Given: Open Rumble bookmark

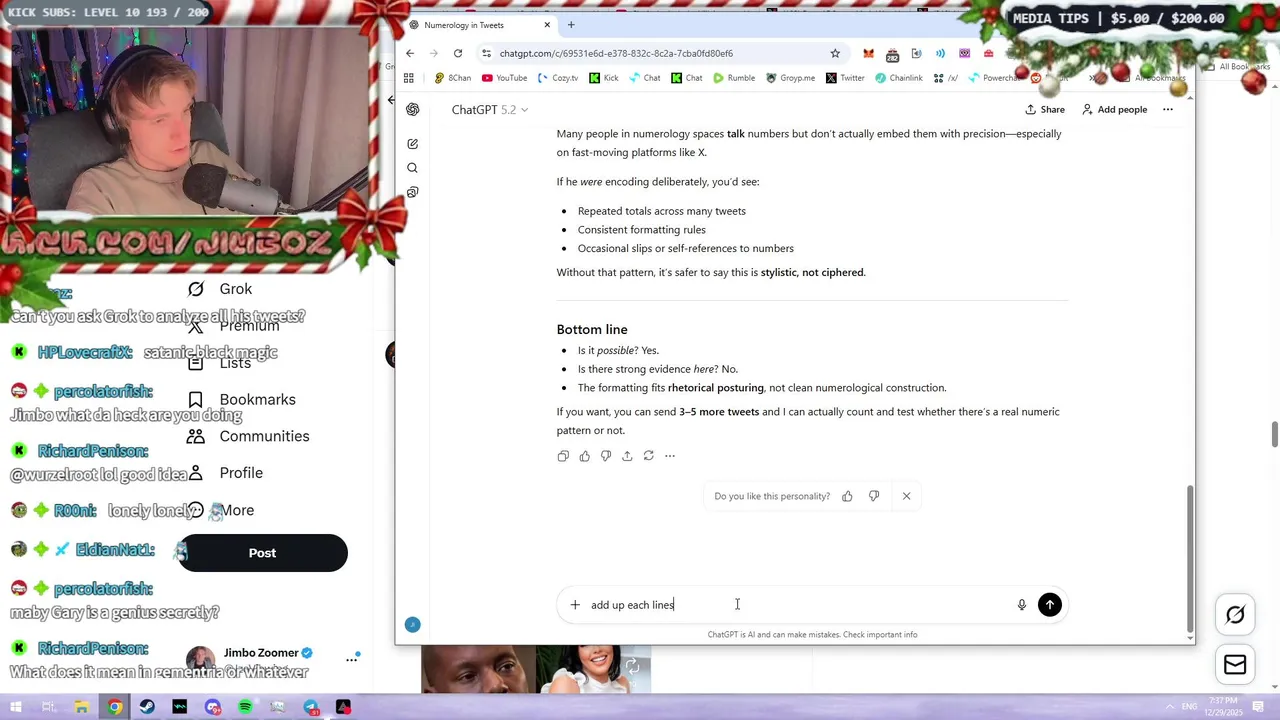Looking at the screenshot, I should click(x=734, y=78).
